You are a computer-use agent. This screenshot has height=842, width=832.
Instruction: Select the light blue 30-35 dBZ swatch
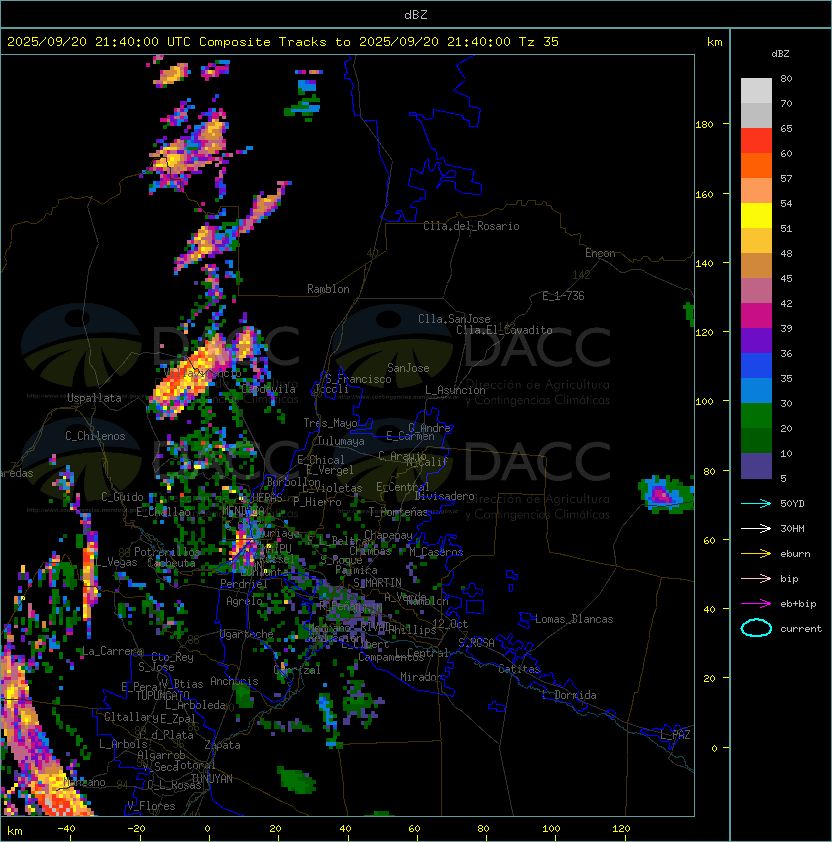pyautogui.click(x=756, y=391)
